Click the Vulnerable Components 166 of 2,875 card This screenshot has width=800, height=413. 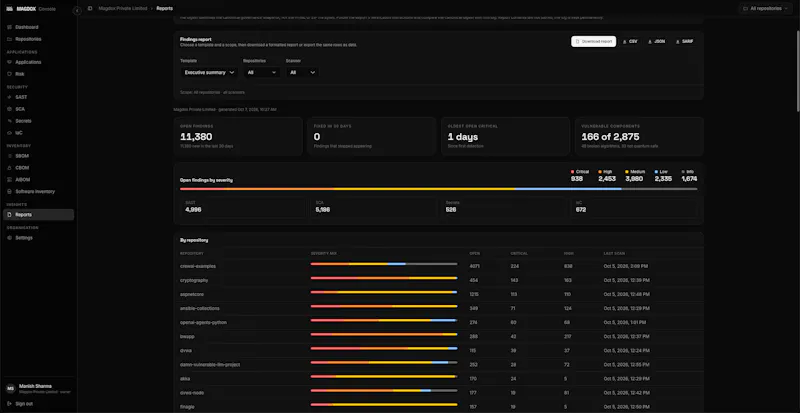[639, 136]
